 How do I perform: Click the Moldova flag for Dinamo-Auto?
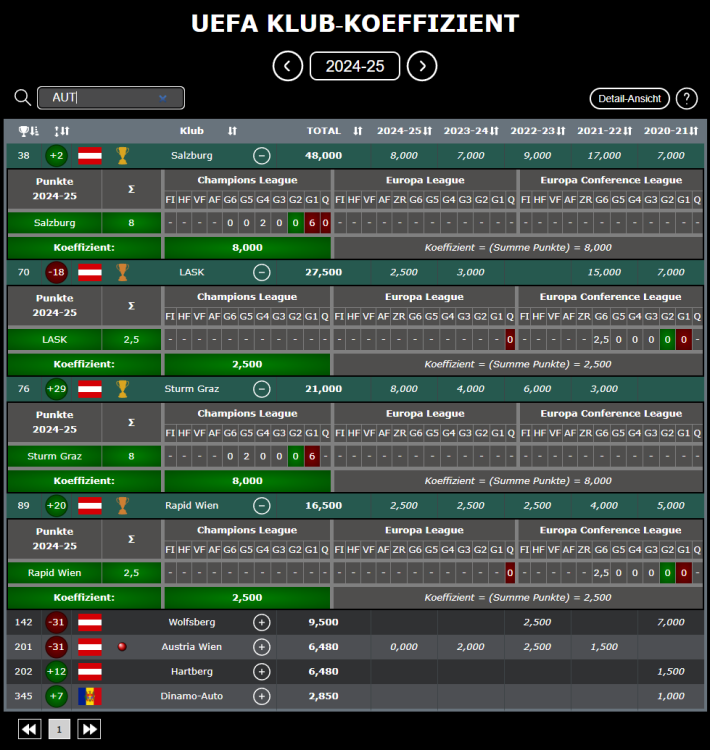pyautogui.click(x=90, y=696)
